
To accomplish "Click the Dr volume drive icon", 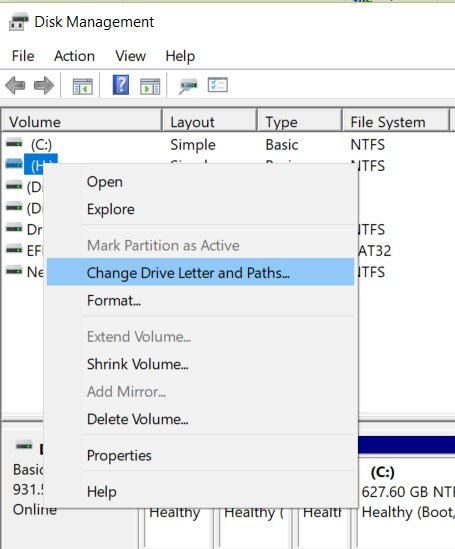I will [x=14, y=229].
